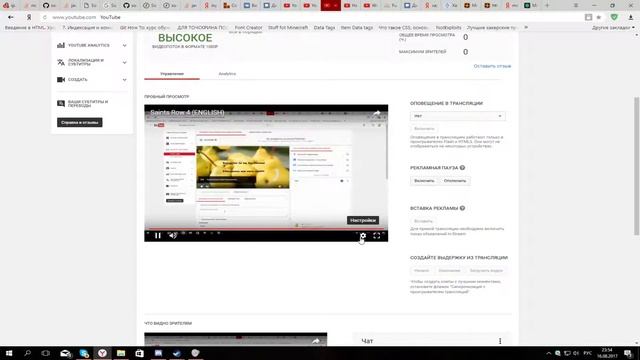Image resolution: width=640 pixels, height=360 pixels.
Task: Click the share arrow on Saints Row 4 preview
Action: (x=377, y=113)
